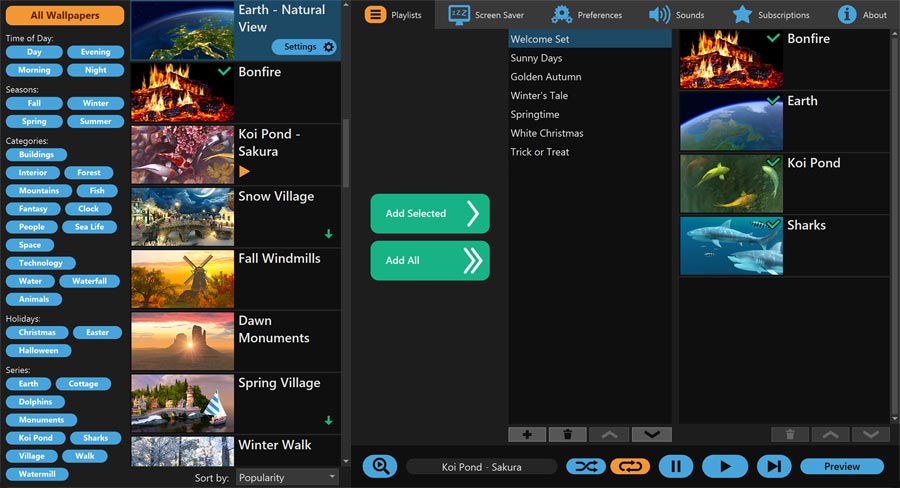This screenshot has width=900, height=488.
Task: Click the Add Selected button
Action: pyautogui.click(x=430, y=213)
